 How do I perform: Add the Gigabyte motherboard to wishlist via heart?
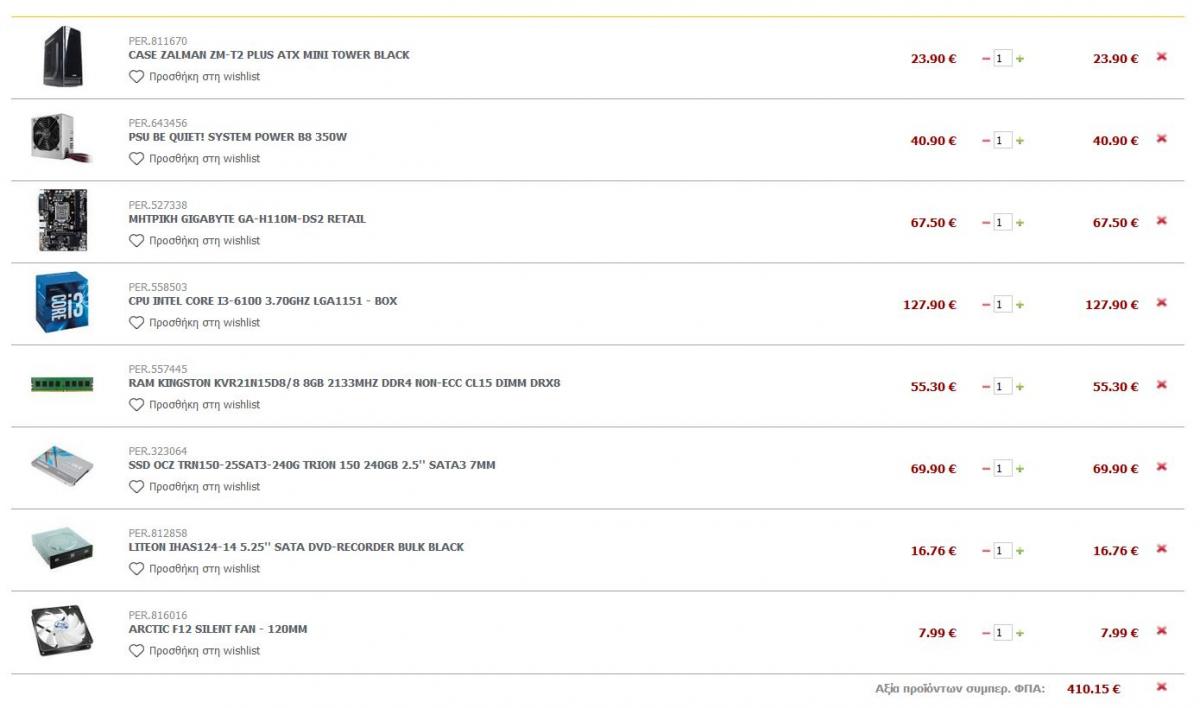click(x=137, y=241)
